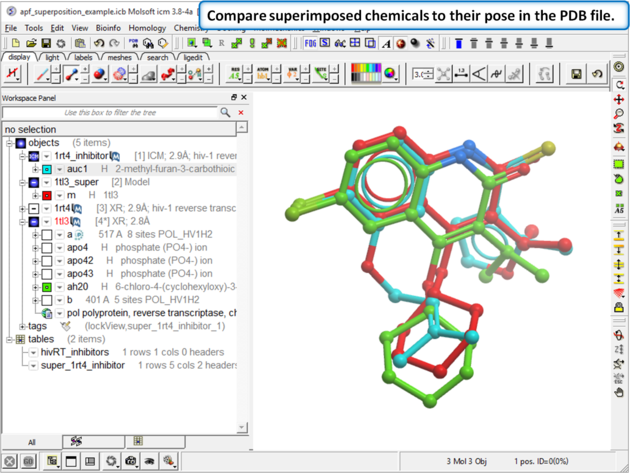Select the hivRT_inhibitors table entry
Viewport: 630px width, 473px height.
[75, 352]
